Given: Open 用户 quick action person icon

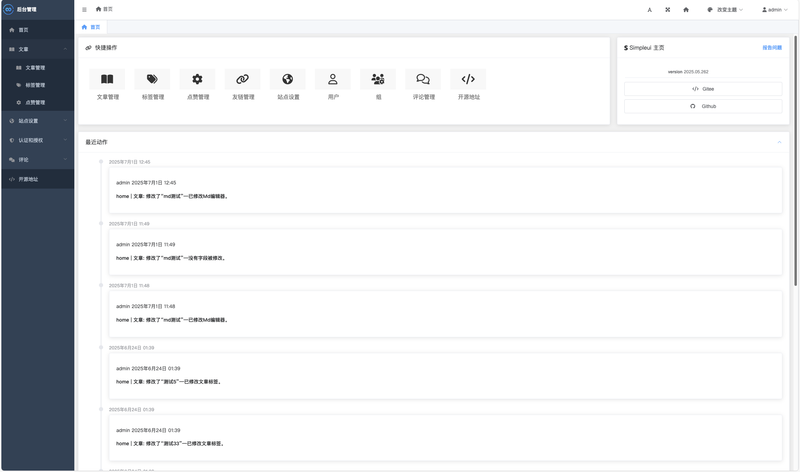Looking at the screenshot, I should pos(333,79).
